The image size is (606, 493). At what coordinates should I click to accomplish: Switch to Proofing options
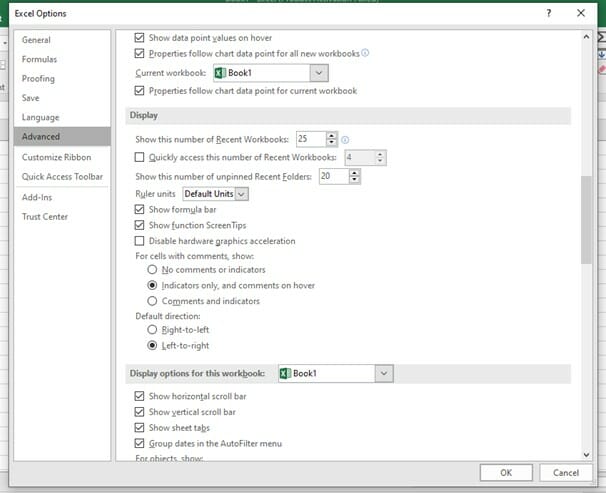[62, 79]
